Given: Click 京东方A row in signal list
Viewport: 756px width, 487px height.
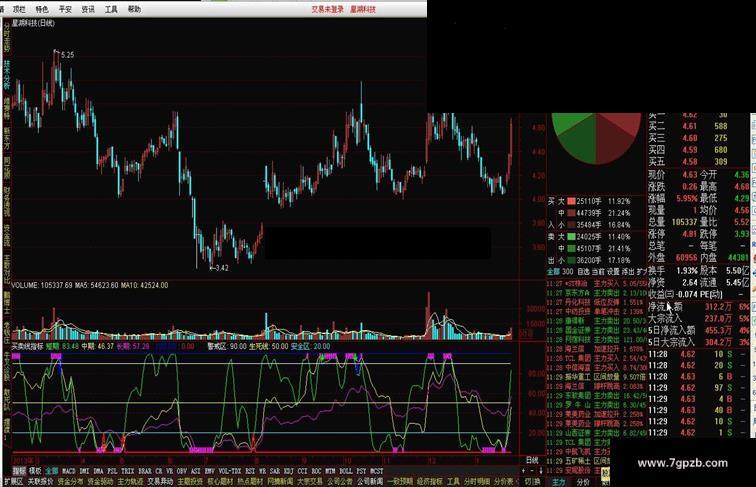Looking at the screenshot, I should pyautogui.click(x=596, y=293).
